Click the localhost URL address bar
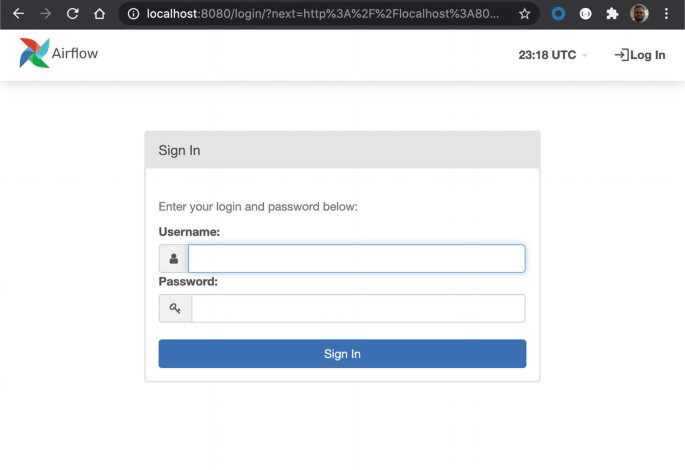 (x=320, y=14)
